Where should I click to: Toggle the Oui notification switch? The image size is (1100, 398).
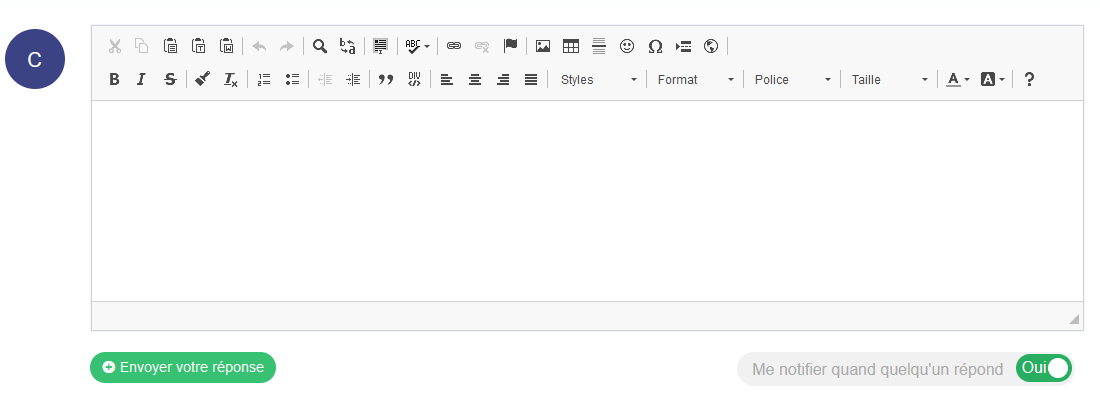tap(1044, 368)
